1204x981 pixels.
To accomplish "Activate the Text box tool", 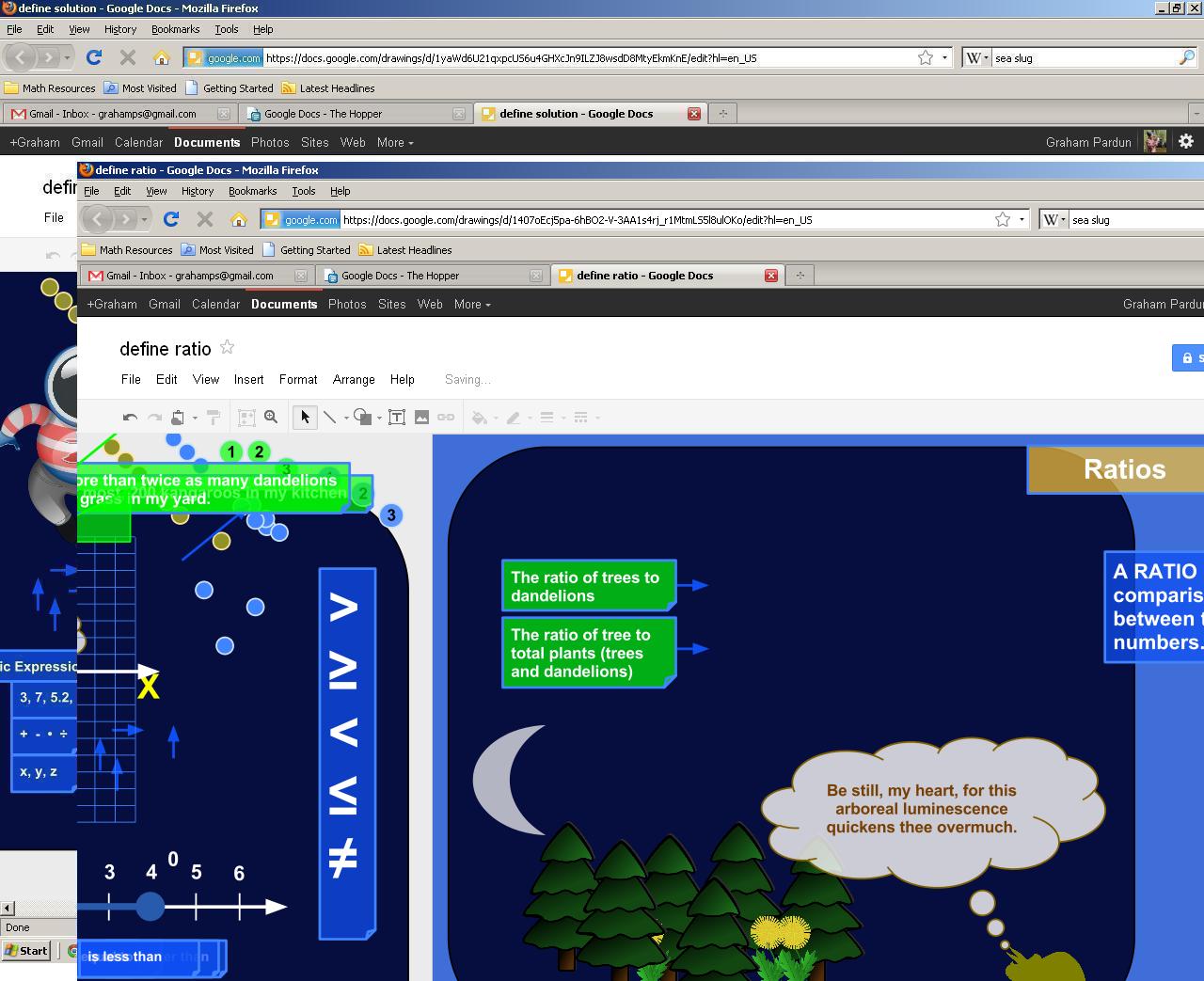I will 397,417.
